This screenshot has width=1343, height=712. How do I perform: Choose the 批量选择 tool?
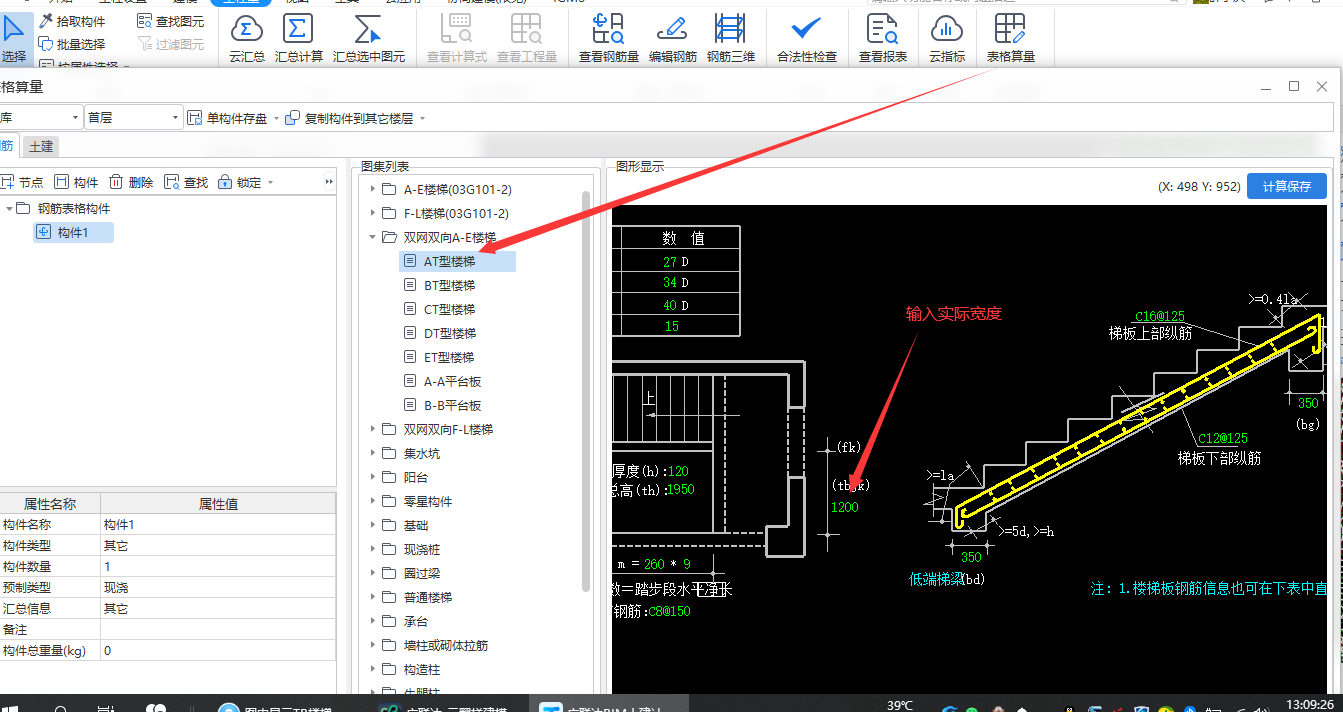[72, 44]
